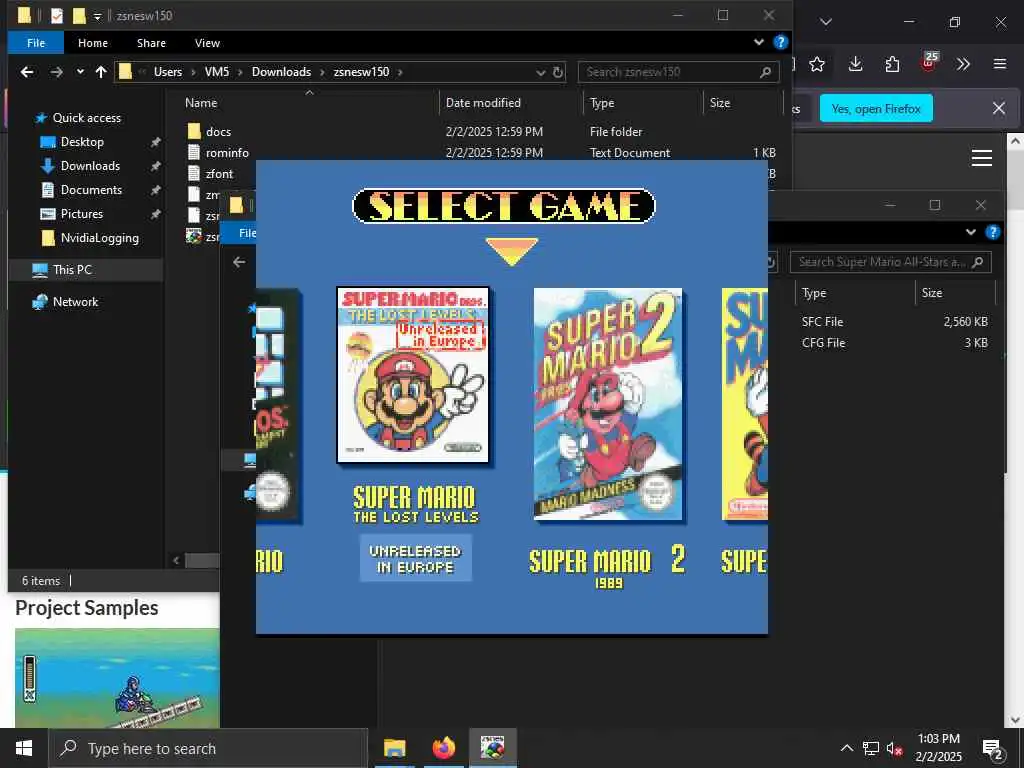Select the CFG File row
The height and width of the screenshot is (768, 1024).
tap(895, 343)
